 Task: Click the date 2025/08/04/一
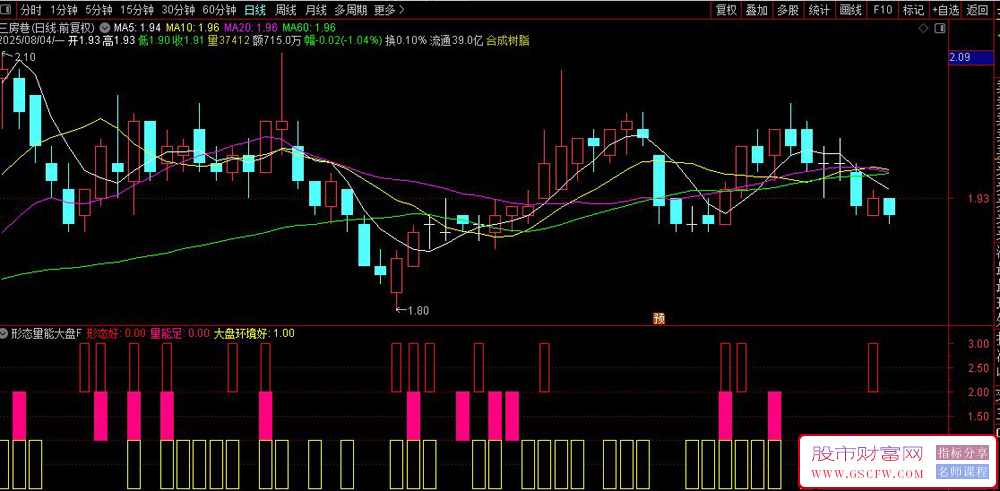[x=32, y=41]
